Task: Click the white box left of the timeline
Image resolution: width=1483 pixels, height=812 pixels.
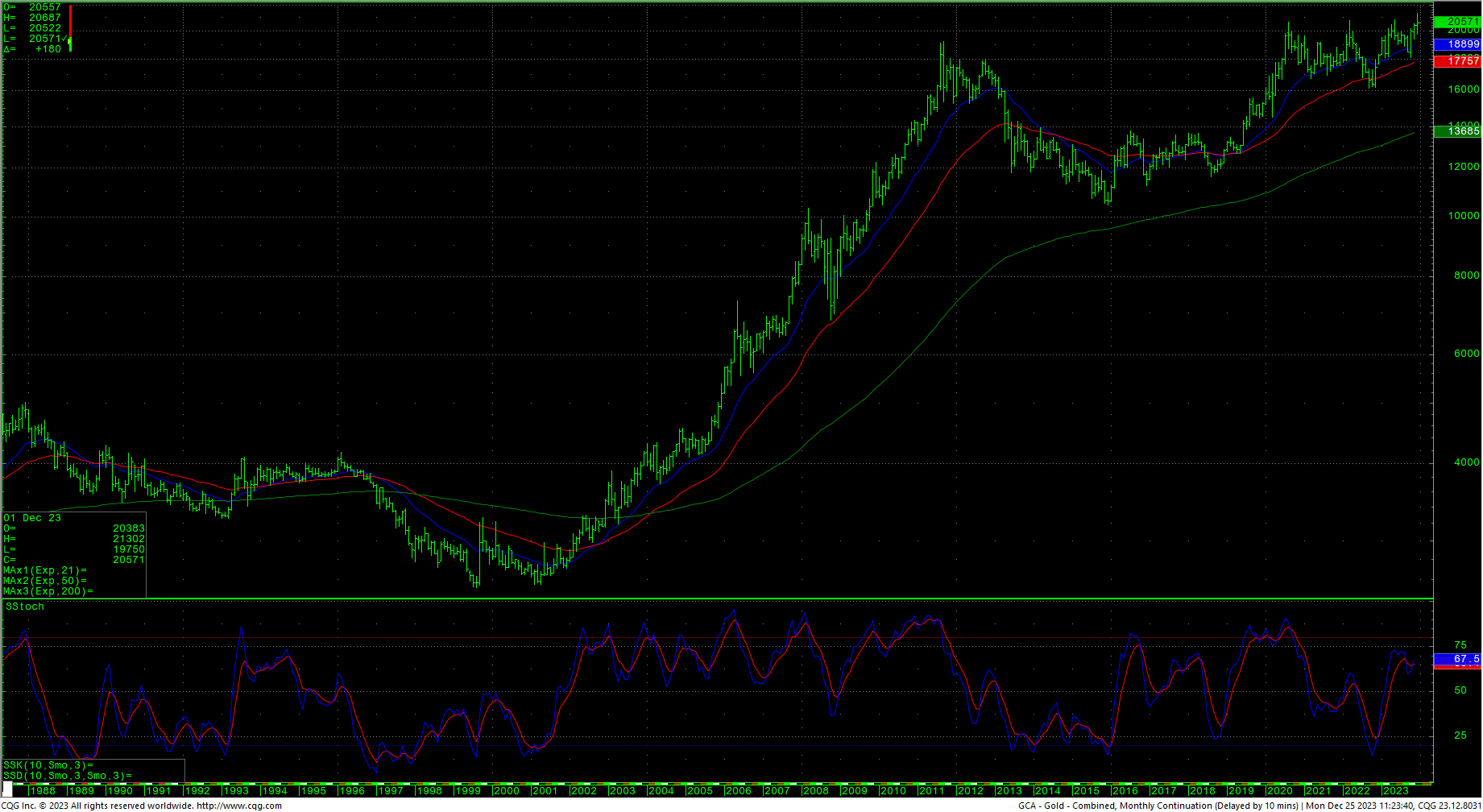Action: [8, 789]
